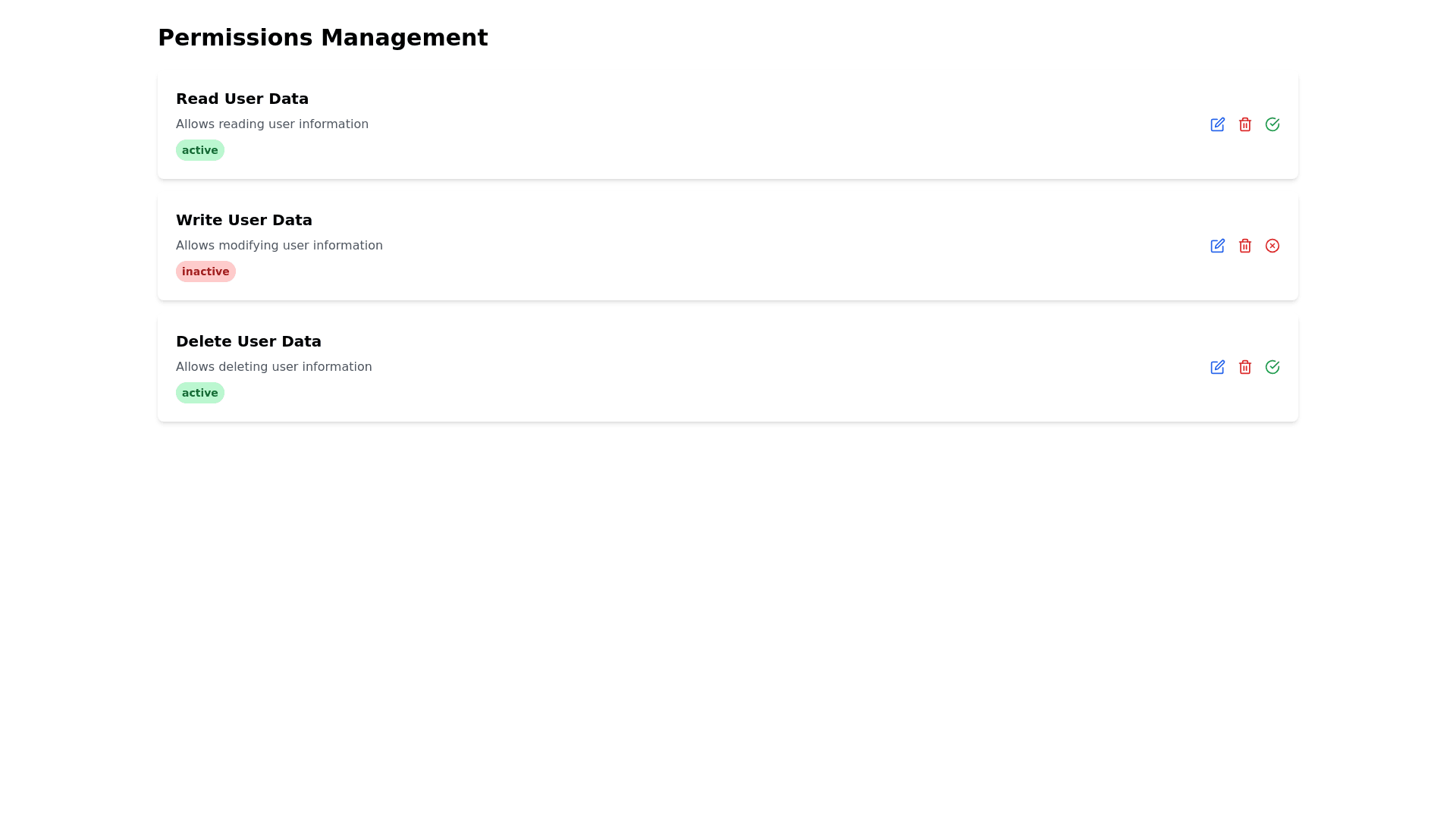Screen dimensions: 1456x819
Task: Click trash icon for Write User Data
Action: 1244,246
